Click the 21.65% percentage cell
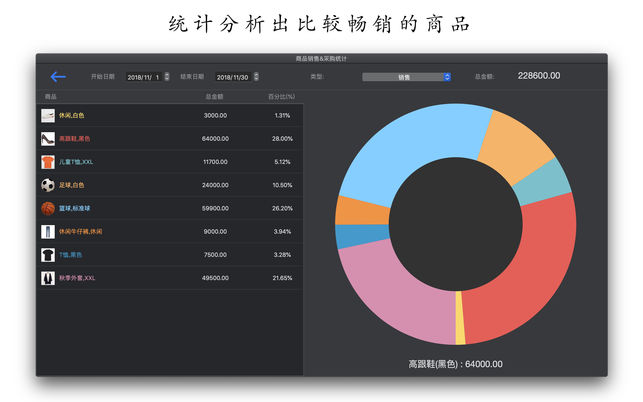Image resolution: width=643 pixels, height=402 pixels. click(282, 278)
